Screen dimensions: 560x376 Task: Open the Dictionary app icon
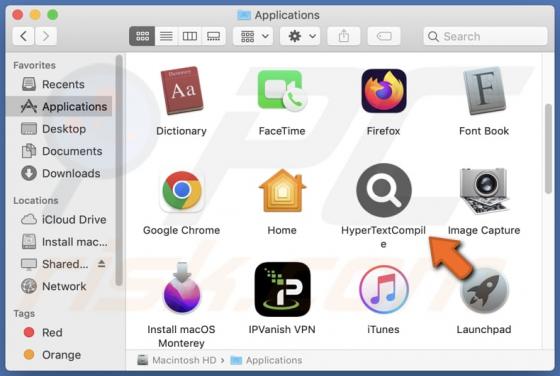pyautogui.click(x=181, y=90)
